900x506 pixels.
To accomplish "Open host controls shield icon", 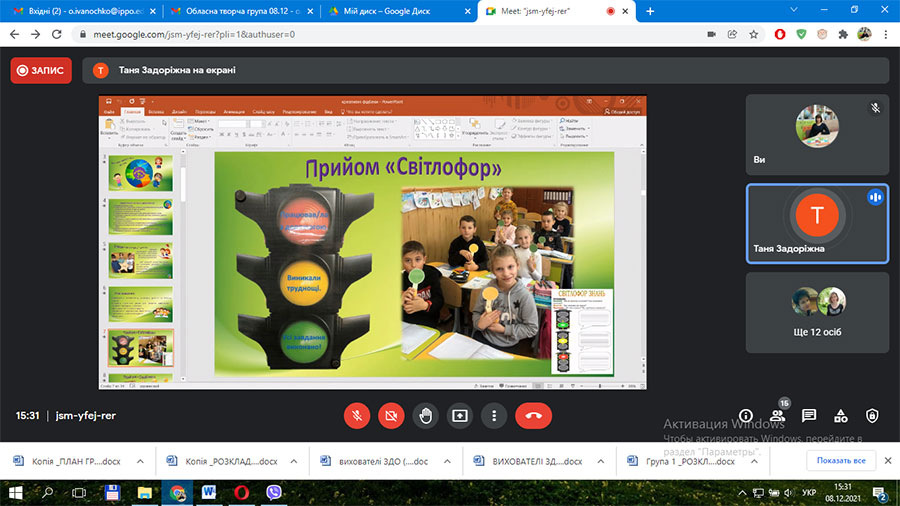I will pos(872,416).
